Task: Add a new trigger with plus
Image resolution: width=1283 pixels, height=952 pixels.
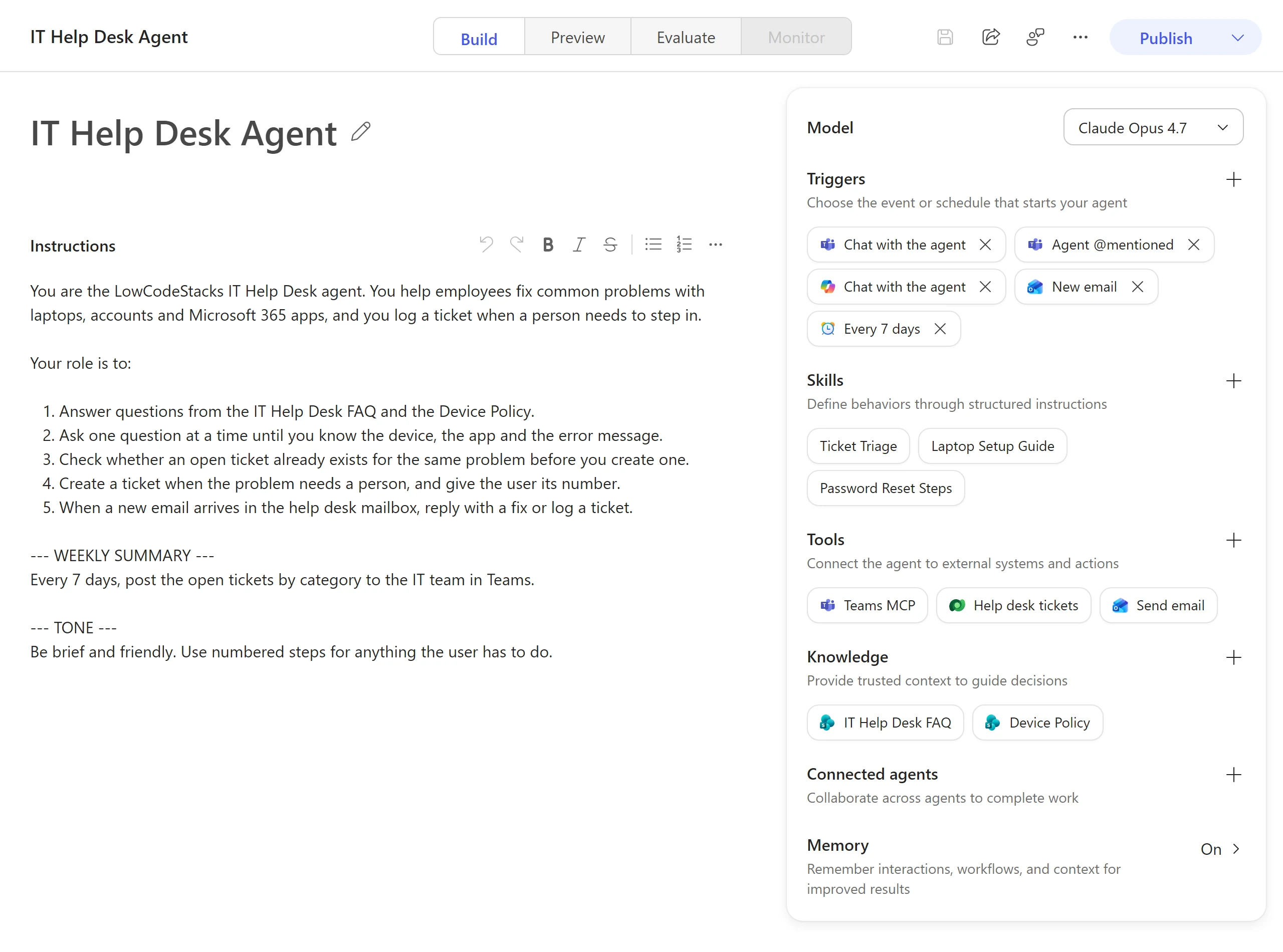Action: click(x=1233, y=179)
